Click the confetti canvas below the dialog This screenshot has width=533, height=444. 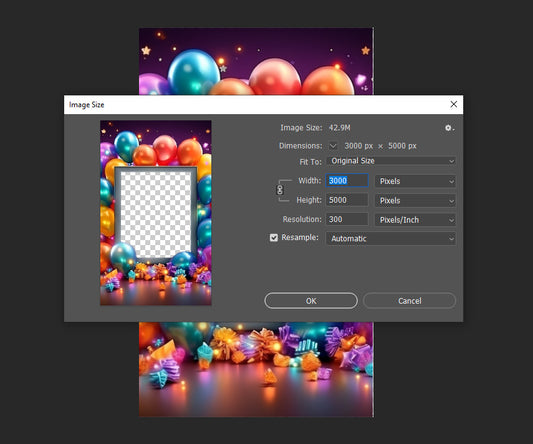click(256, 370)
